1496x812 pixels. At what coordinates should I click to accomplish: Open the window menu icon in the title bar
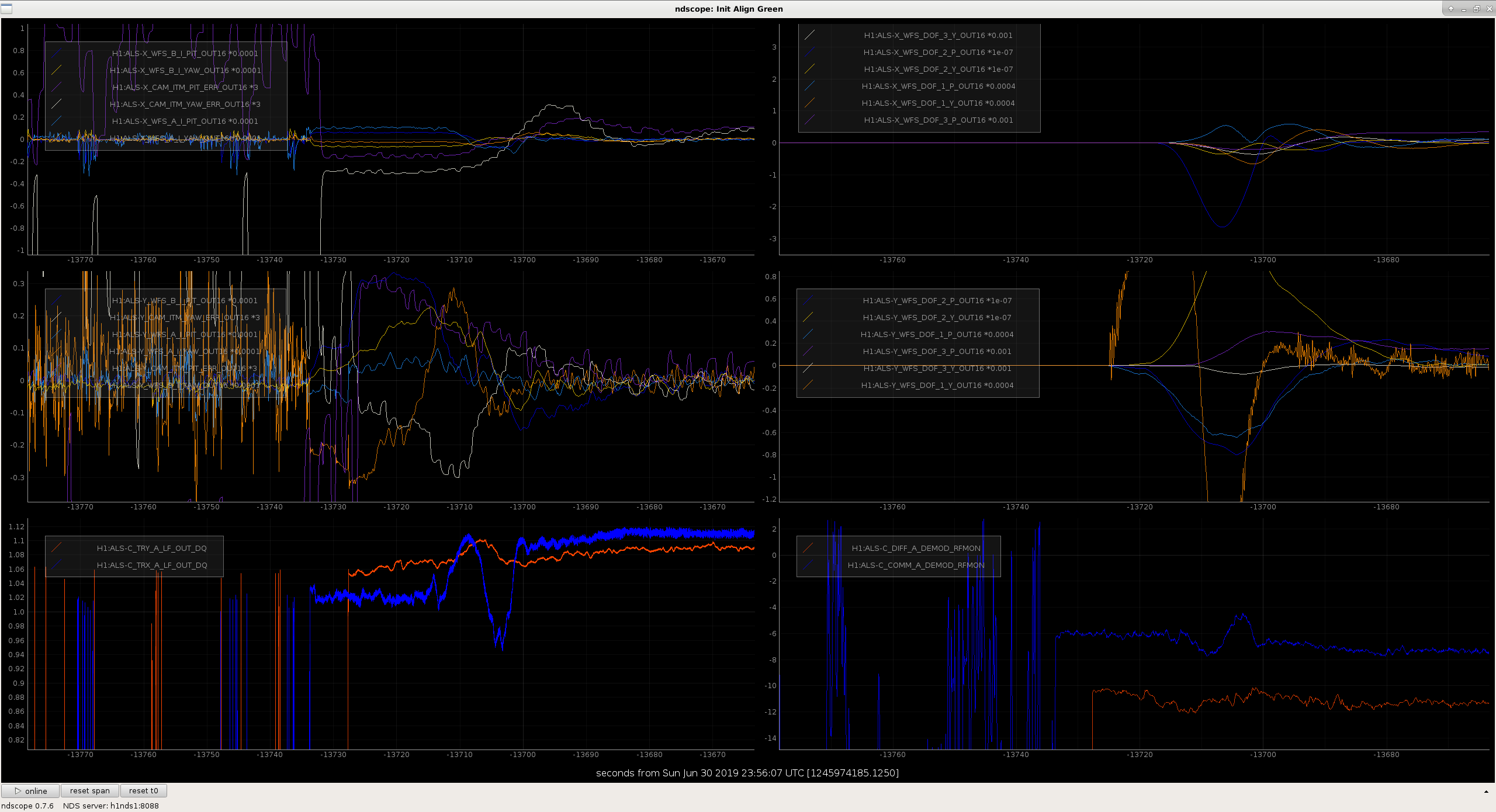pyautogui.click(x=6, y=9)
